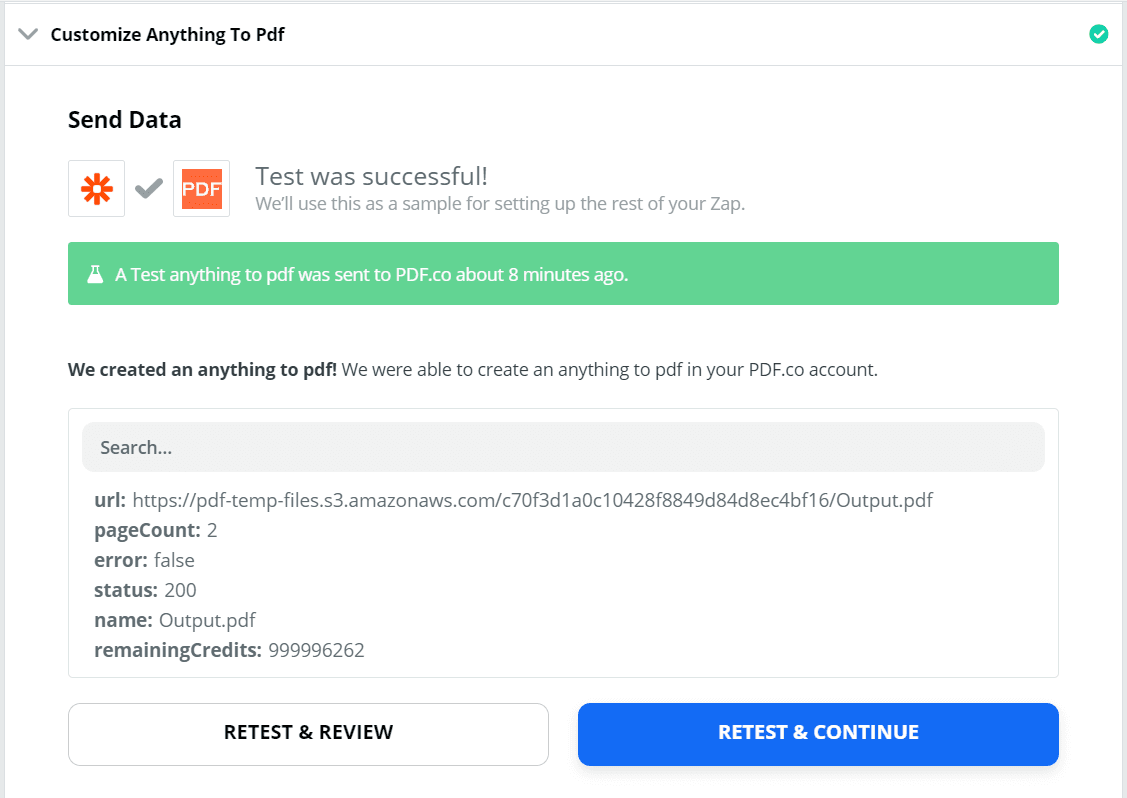Click the Send Data heading

click(x=124, y=119)
